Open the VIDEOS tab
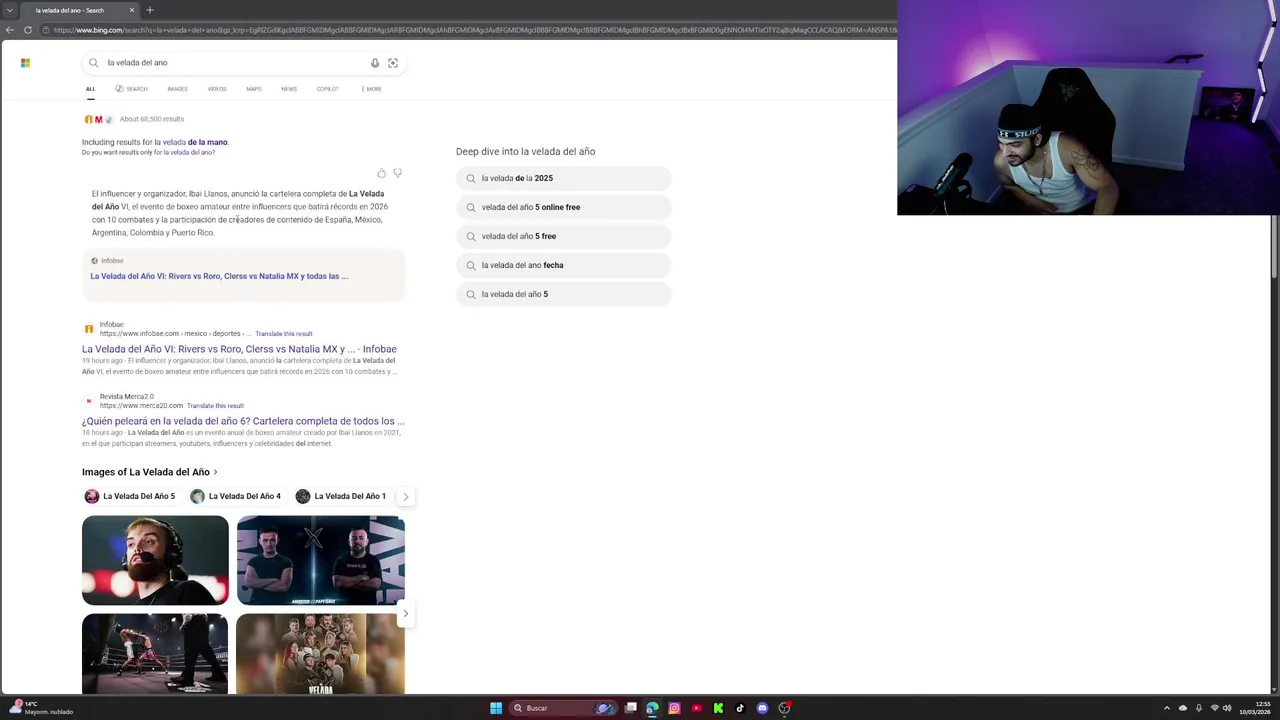Viewport: 1280px width, 720px height. click(x=217, y=89)
